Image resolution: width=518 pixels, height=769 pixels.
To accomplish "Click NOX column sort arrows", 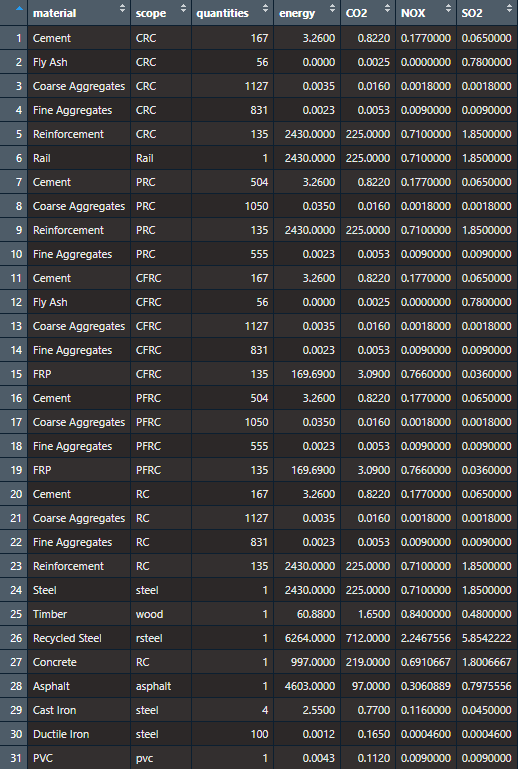I will [x=448, y=8].
